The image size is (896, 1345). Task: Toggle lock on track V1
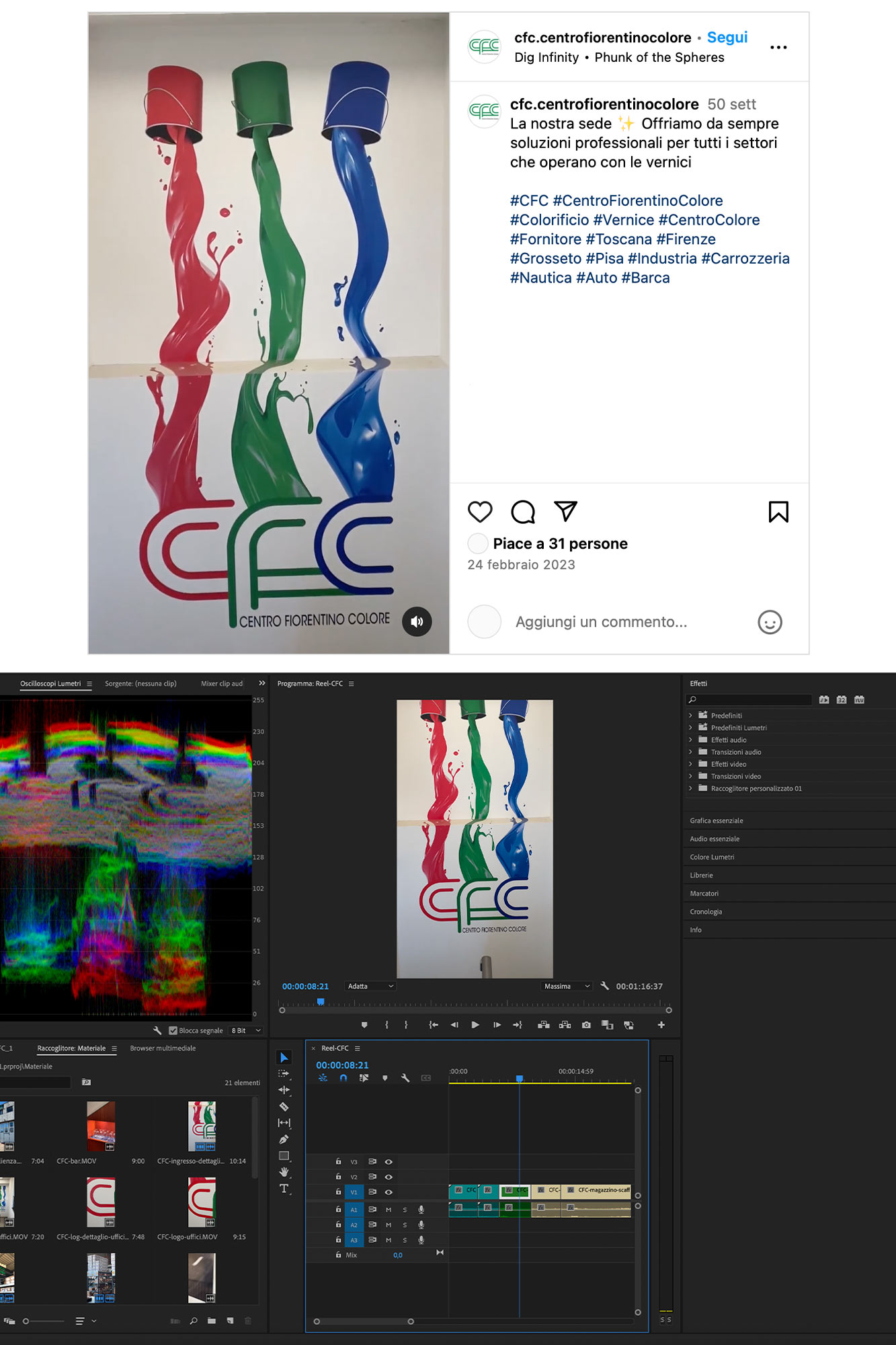point(338,1191)
